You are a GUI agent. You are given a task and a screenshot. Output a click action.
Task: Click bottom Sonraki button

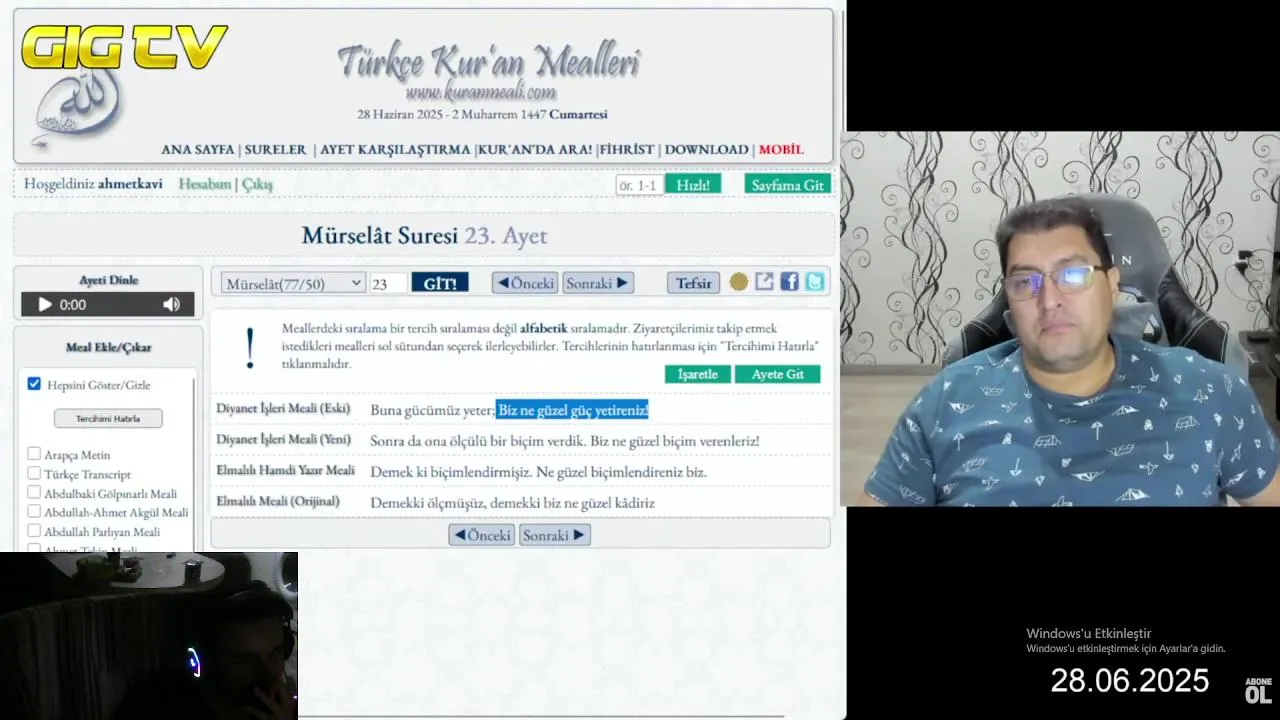click(554, 535)
